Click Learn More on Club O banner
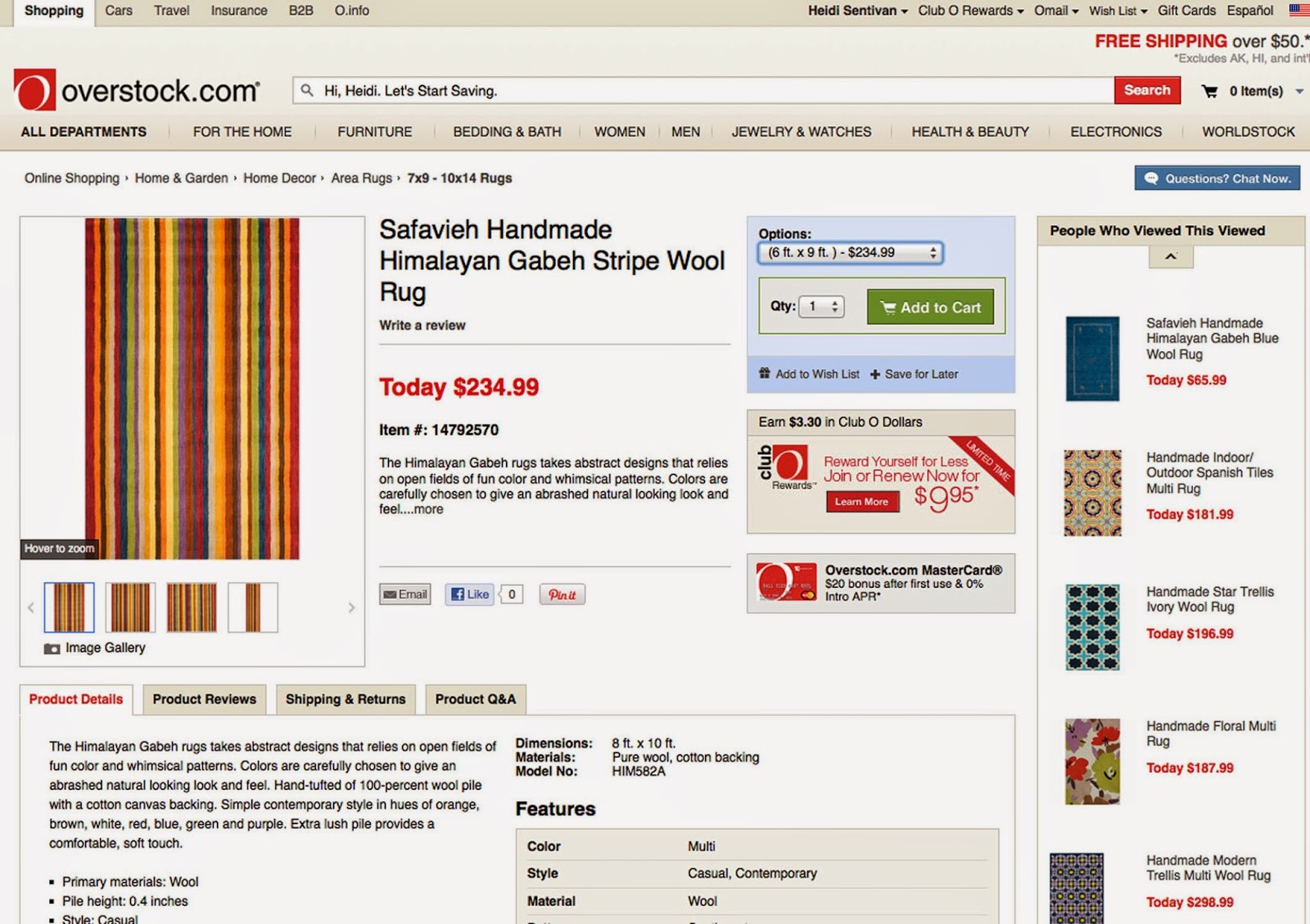1310x924 pixels. pyautogui.click(x=861, y=502)
